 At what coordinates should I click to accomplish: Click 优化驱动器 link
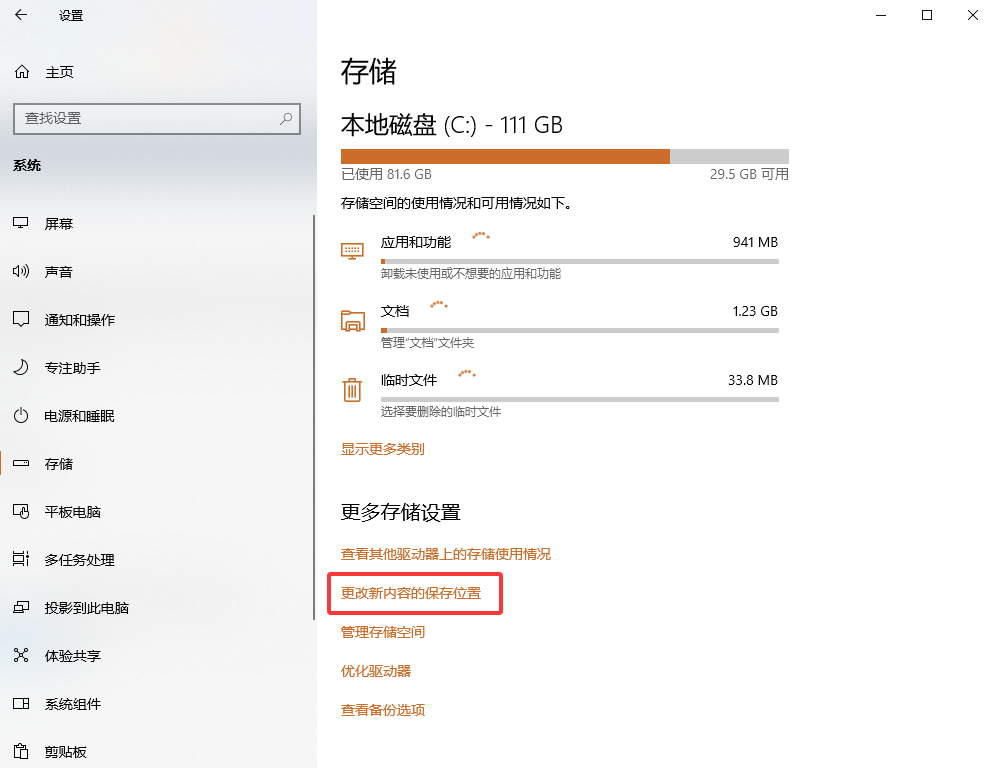(x=376, y=671)
